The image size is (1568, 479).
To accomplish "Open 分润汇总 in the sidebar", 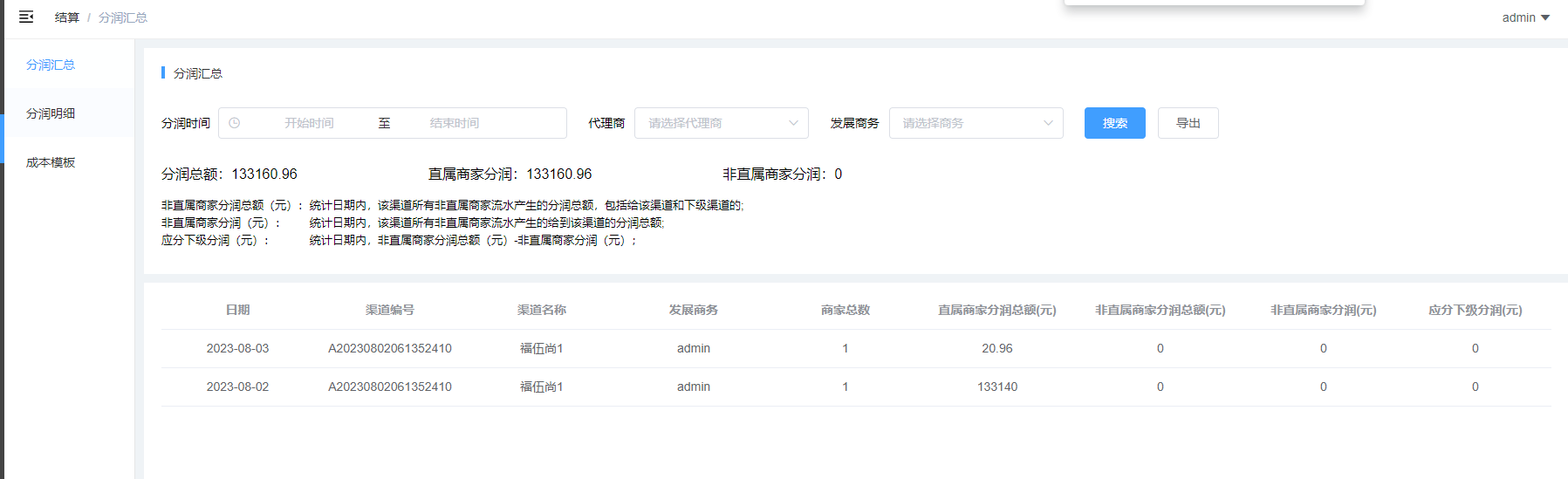I will pos(51,65).
